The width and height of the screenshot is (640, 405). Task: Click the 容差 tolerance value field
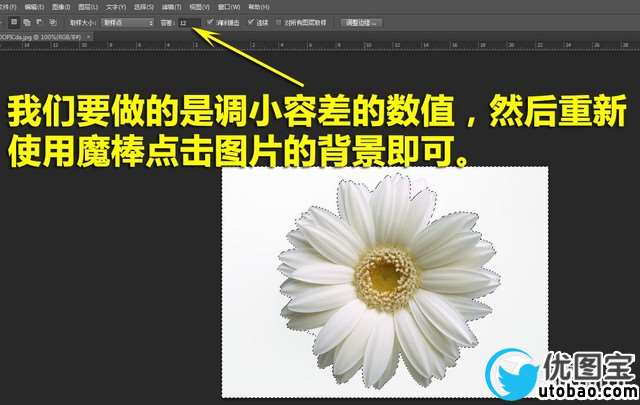pyautogui.click(x=190, y=23)
